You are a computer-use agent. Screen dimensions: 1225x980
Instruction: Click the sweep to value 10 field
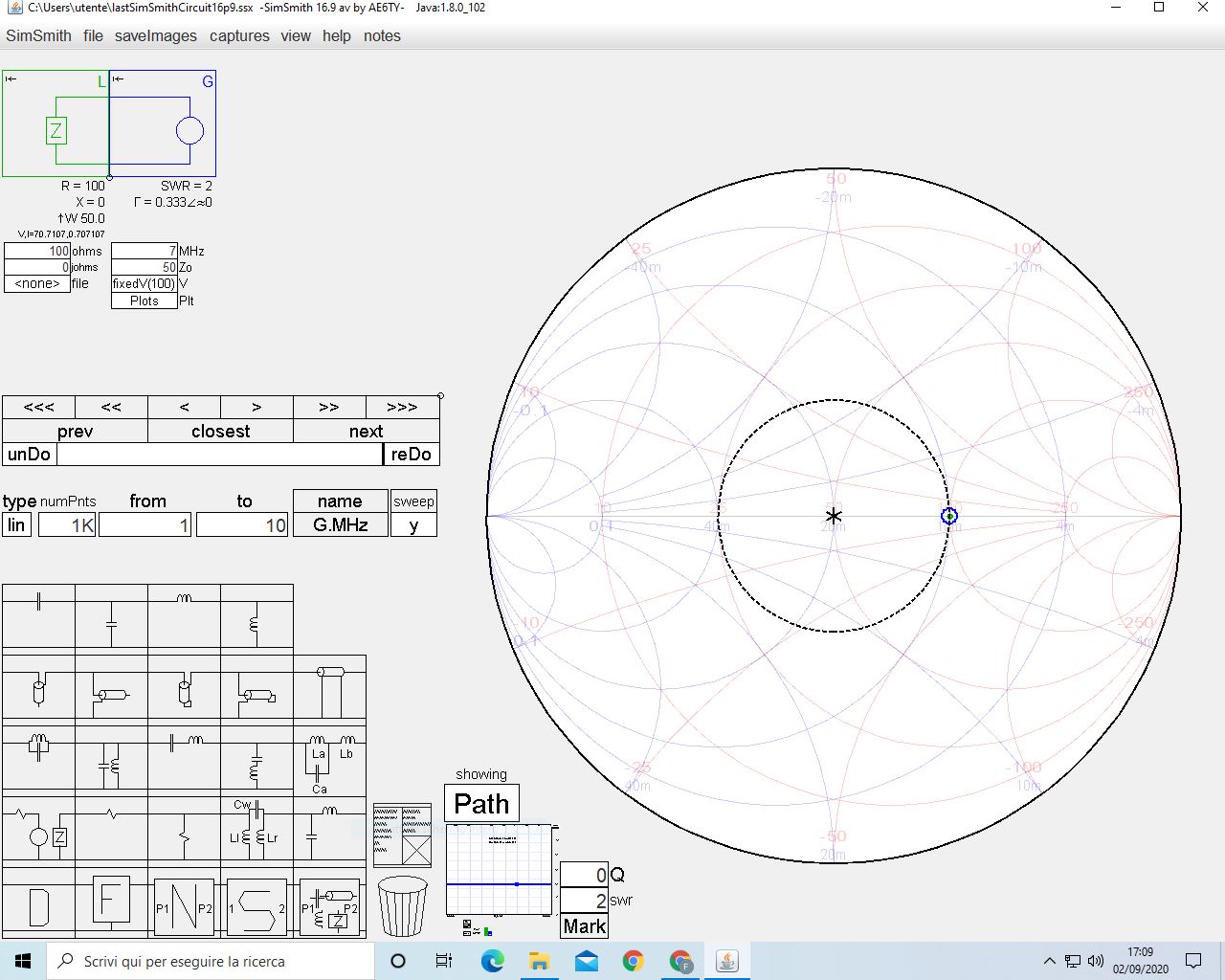point(242,524)
